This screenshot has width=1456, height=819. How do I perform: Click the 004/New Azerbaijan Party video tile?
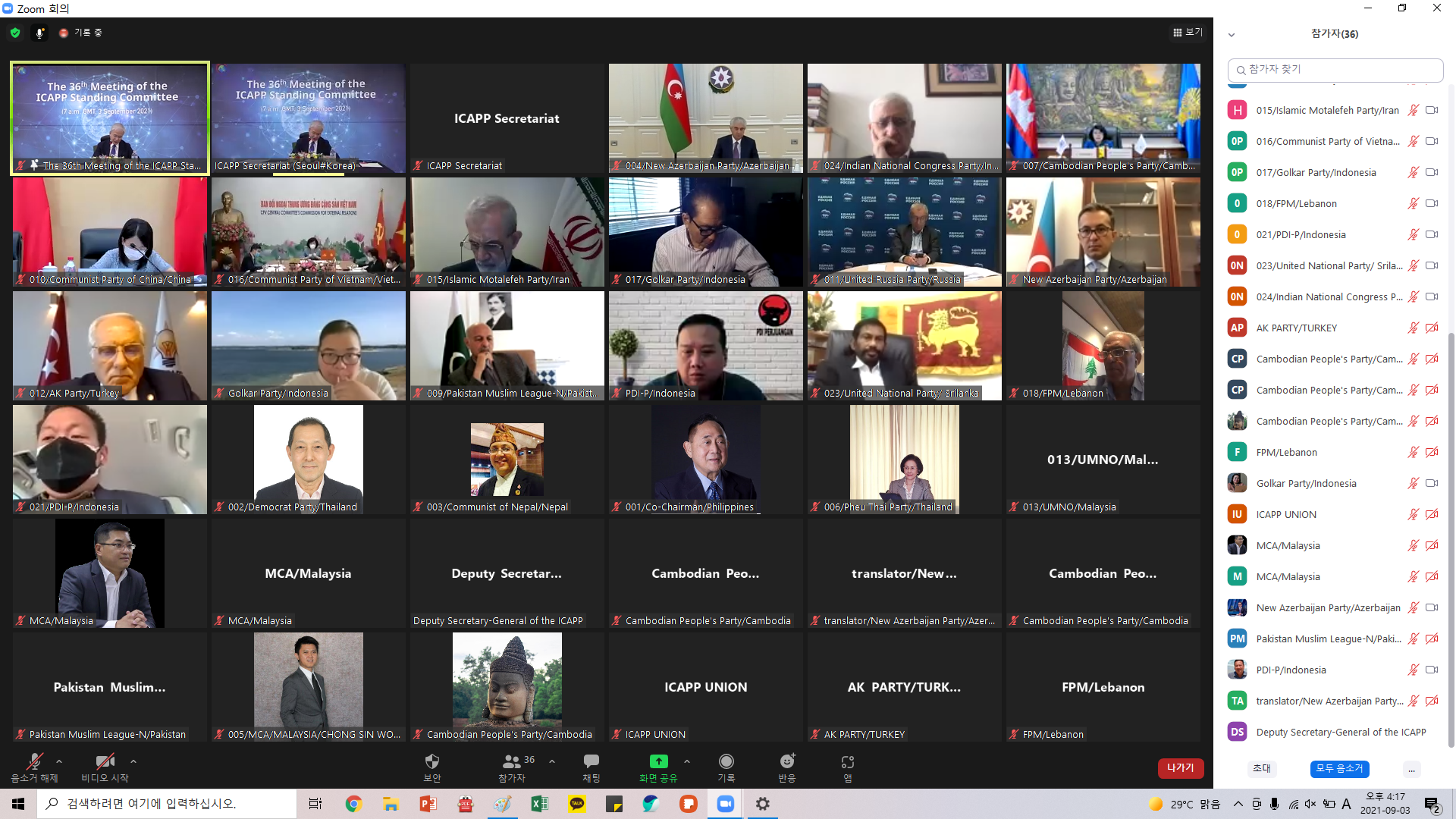706,118
